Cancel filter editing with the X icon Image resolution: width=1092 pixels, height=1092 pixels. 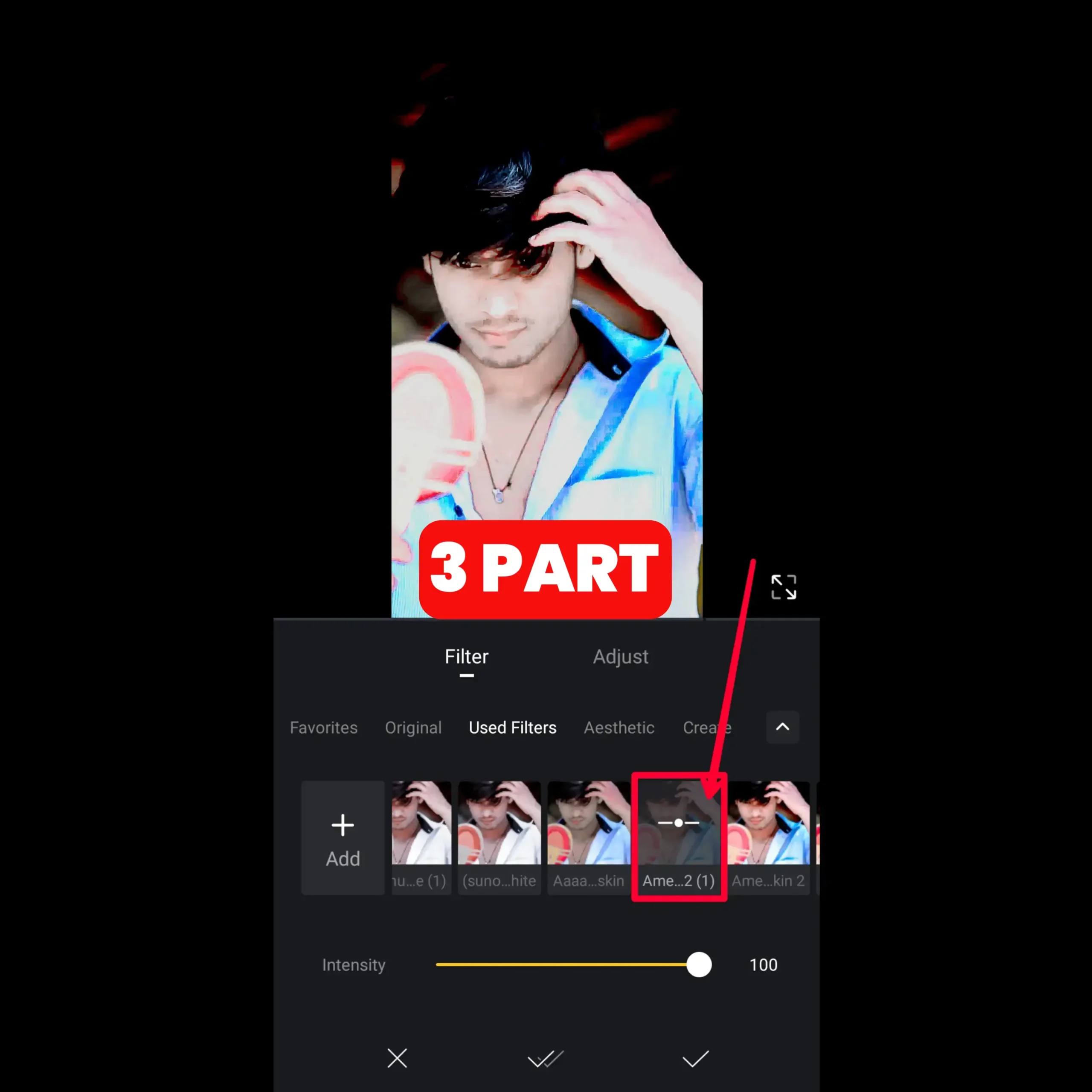[398, 1058]
